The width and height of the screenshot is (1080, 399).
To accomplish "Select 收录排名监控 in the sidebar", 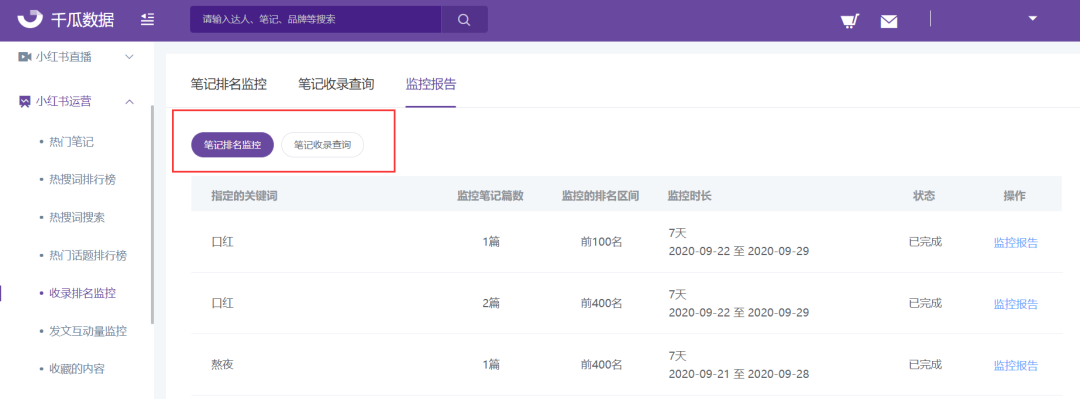I will click(x=82, y=294).
